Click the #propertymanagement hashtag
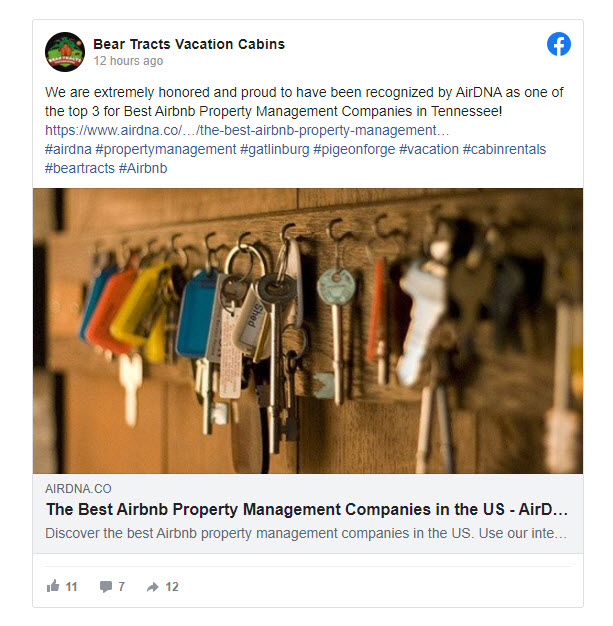Viewport: 613px width, 626px height. (166, 149)
